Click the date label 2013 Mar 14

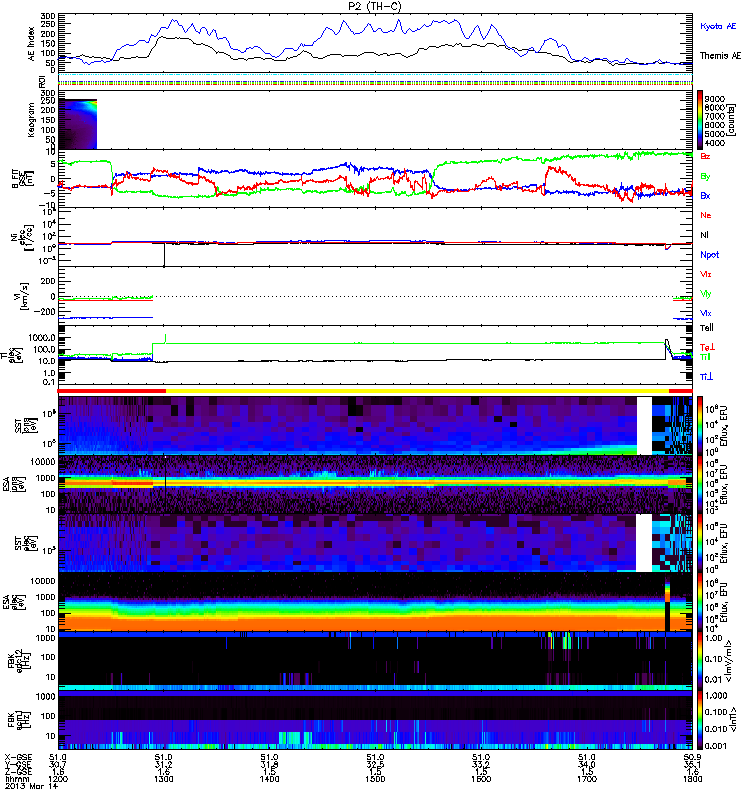click(31, 787)
